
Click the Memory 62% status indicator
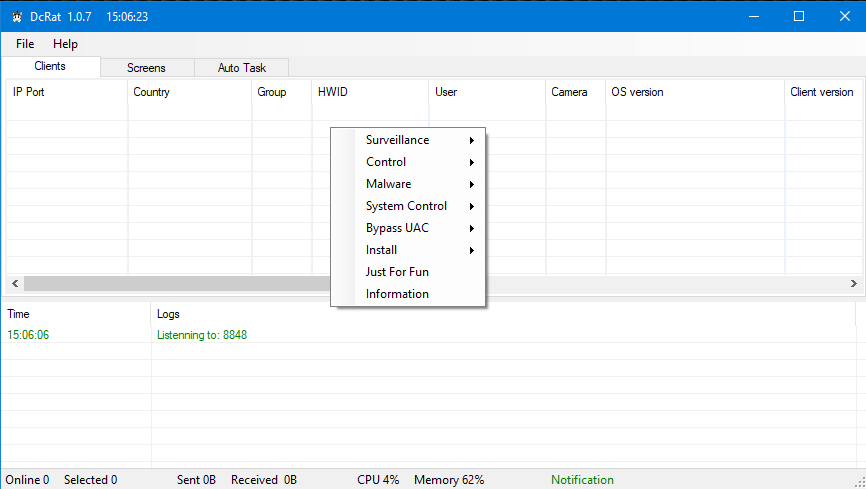point(449,480)
